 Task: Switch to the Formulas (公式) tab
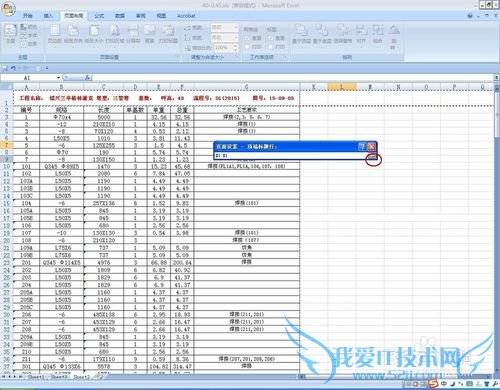tap(99, 16)
